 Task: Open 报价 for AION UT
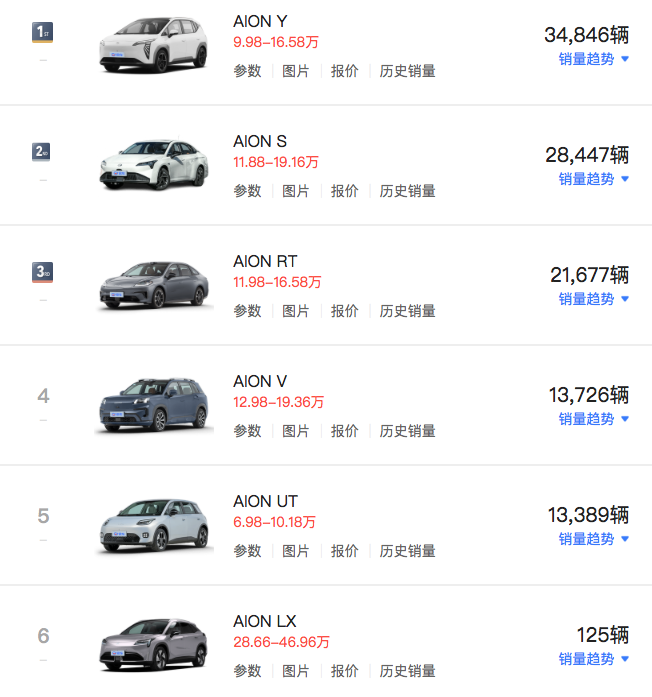[x=344, y=551]
